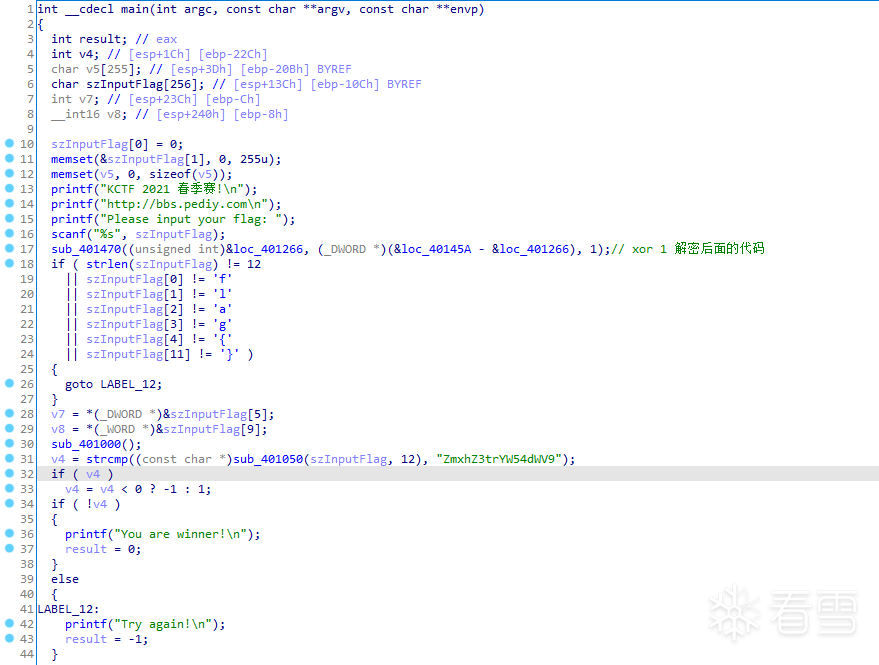
Task: Click memset(v5, 0, sizeof(v5)) on line 12
Action: pyautogui.click(x=141, y=174)
